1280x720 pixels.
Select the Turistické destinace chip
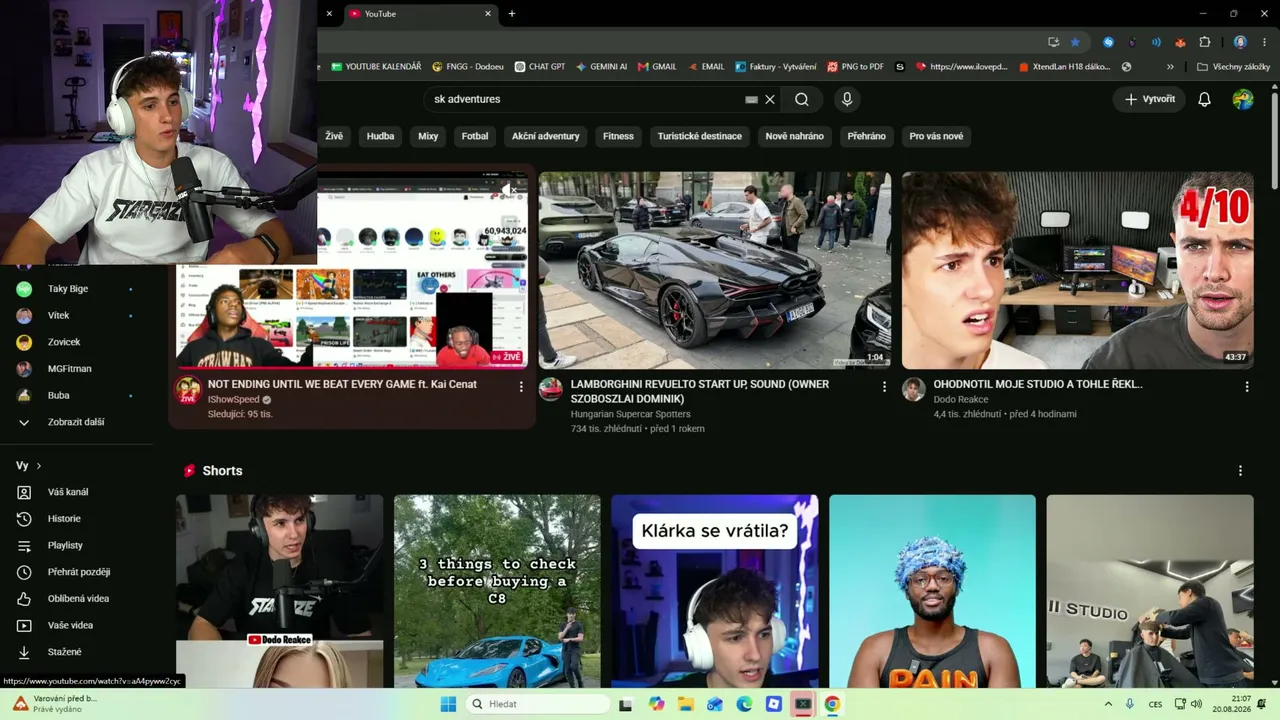click(700, 136)
